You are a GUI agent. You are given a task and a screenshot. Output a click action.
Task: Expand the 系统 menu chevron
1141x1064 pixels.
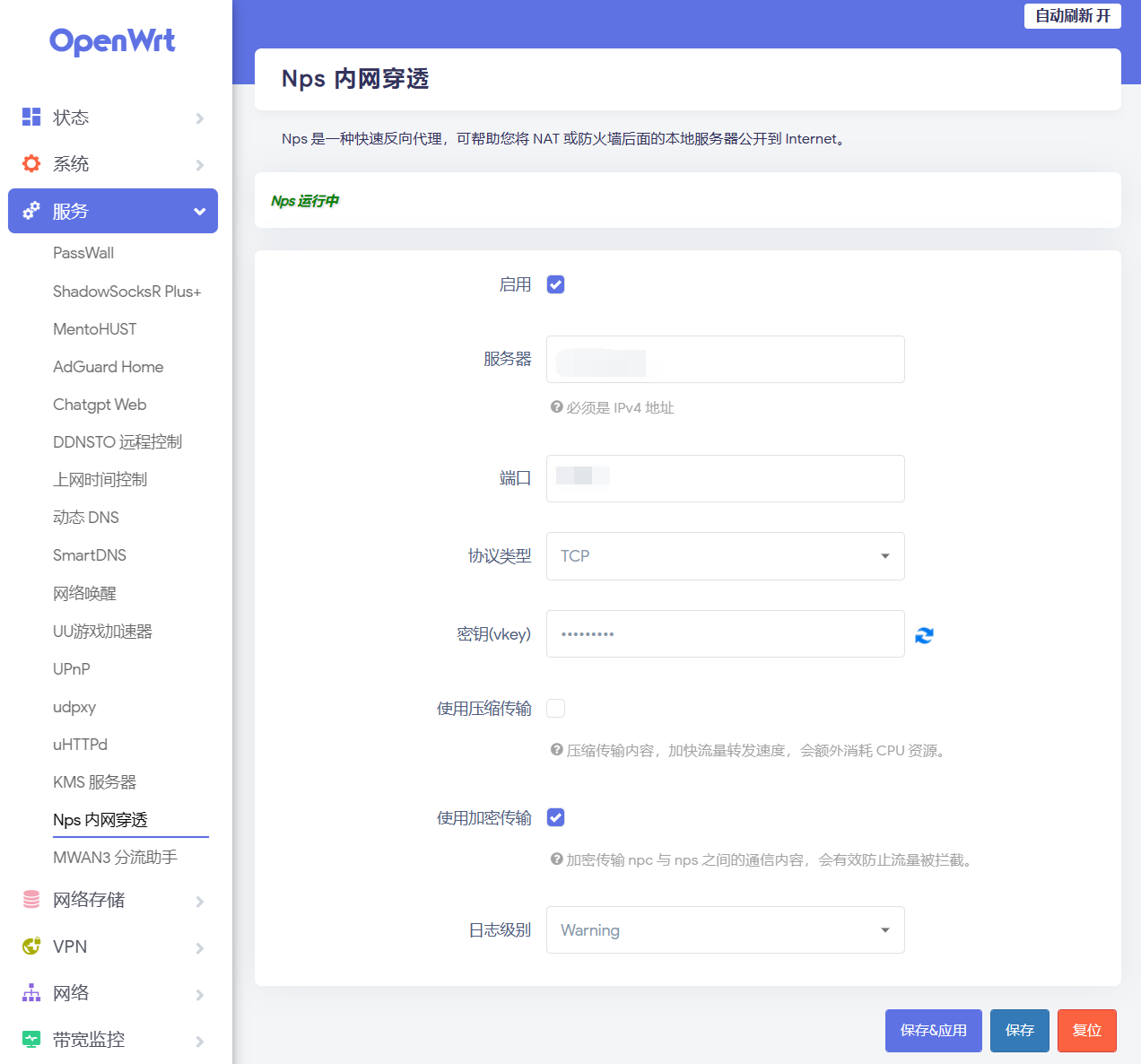click(199, 165)
